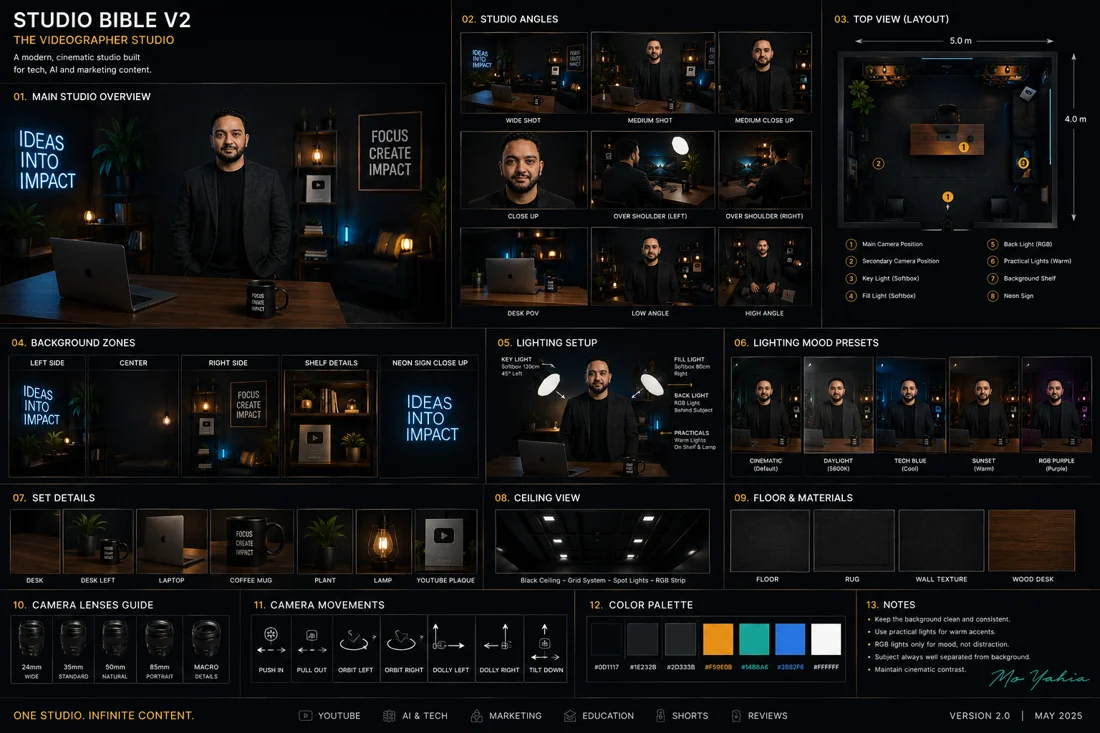Pick the orange #F59E0B color swatch
The width and height of the screenshot is (1100, 733).
[x=718, y=639]
